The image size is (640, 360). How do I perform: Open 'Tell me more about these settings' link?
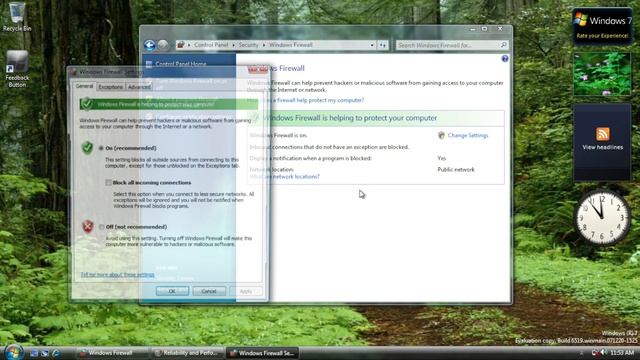coord(118,275)
